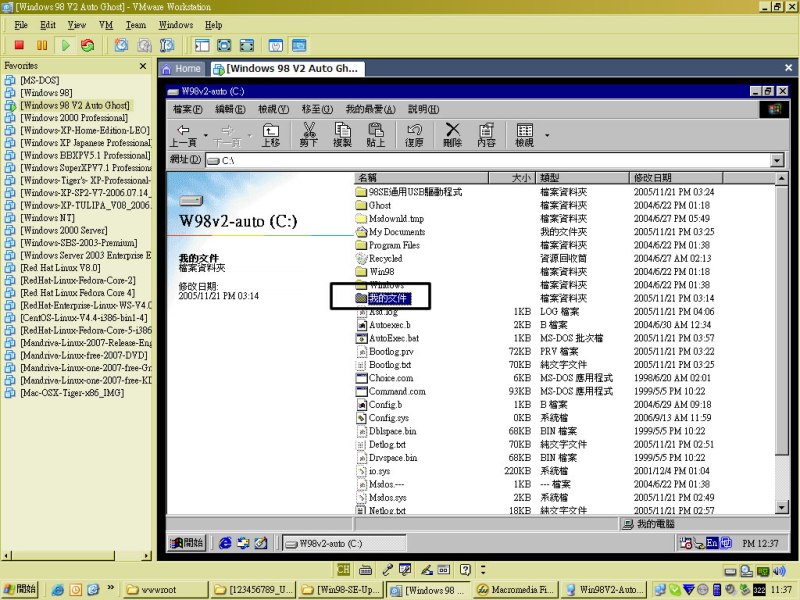
Task: Click the full screen view toolbar icon
Action: pyautogui.click(x=224, y=45)
